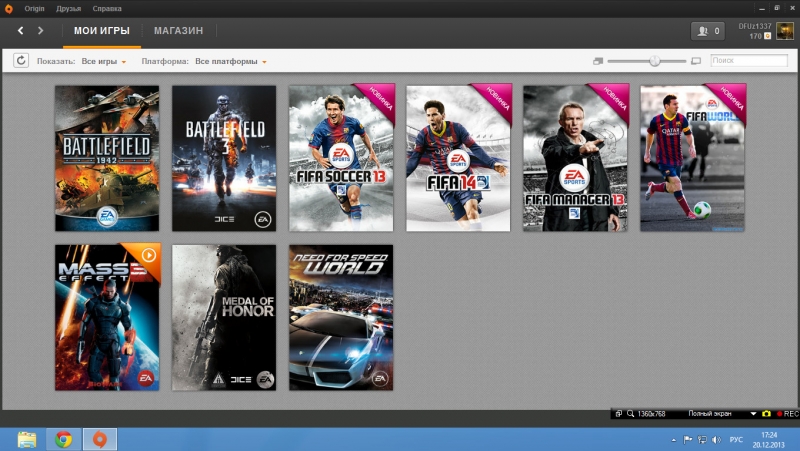
Task: Click the refresh games list icon
Action: point(21,61)
